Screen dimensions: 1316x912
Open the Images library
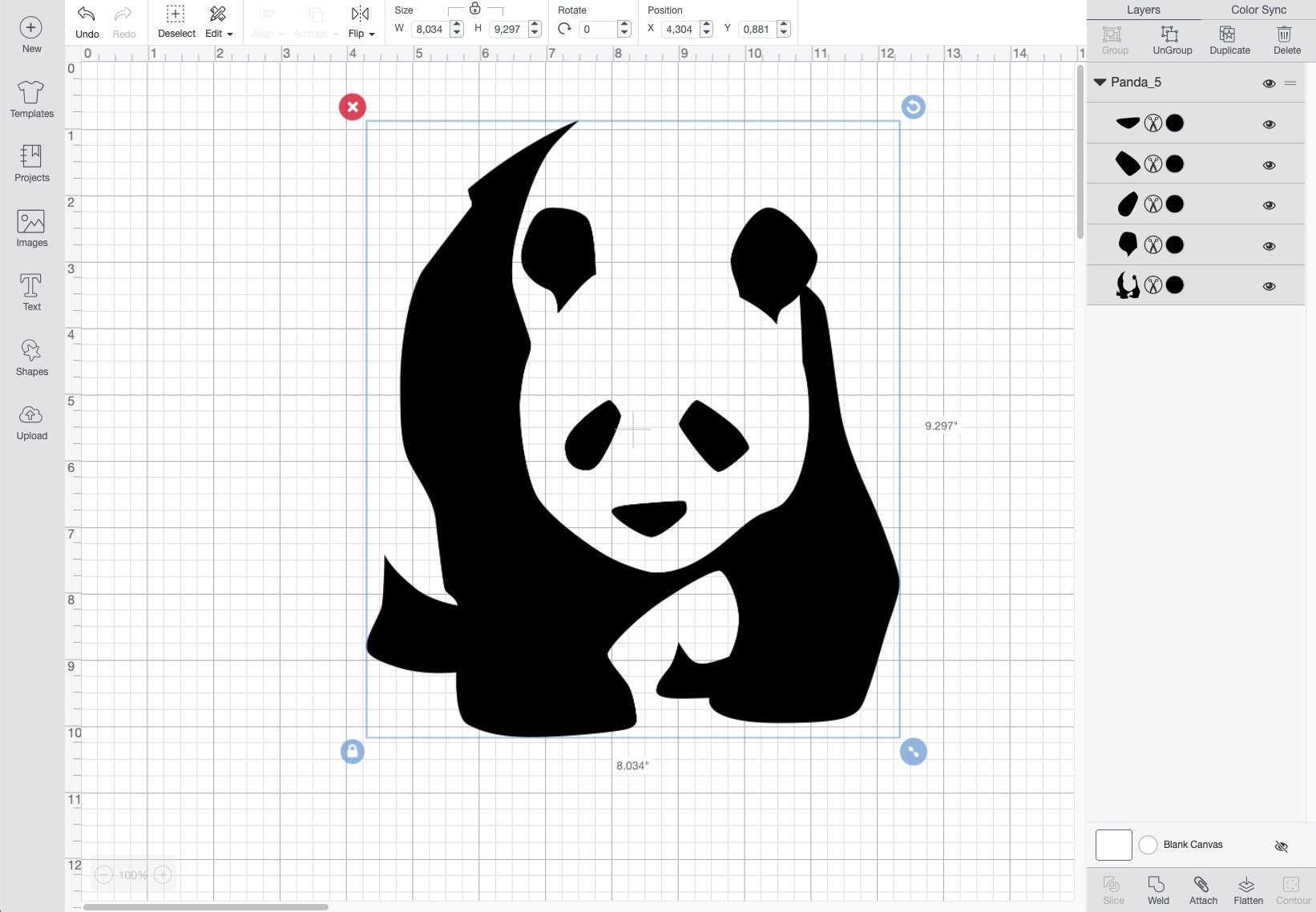[31, 228]
